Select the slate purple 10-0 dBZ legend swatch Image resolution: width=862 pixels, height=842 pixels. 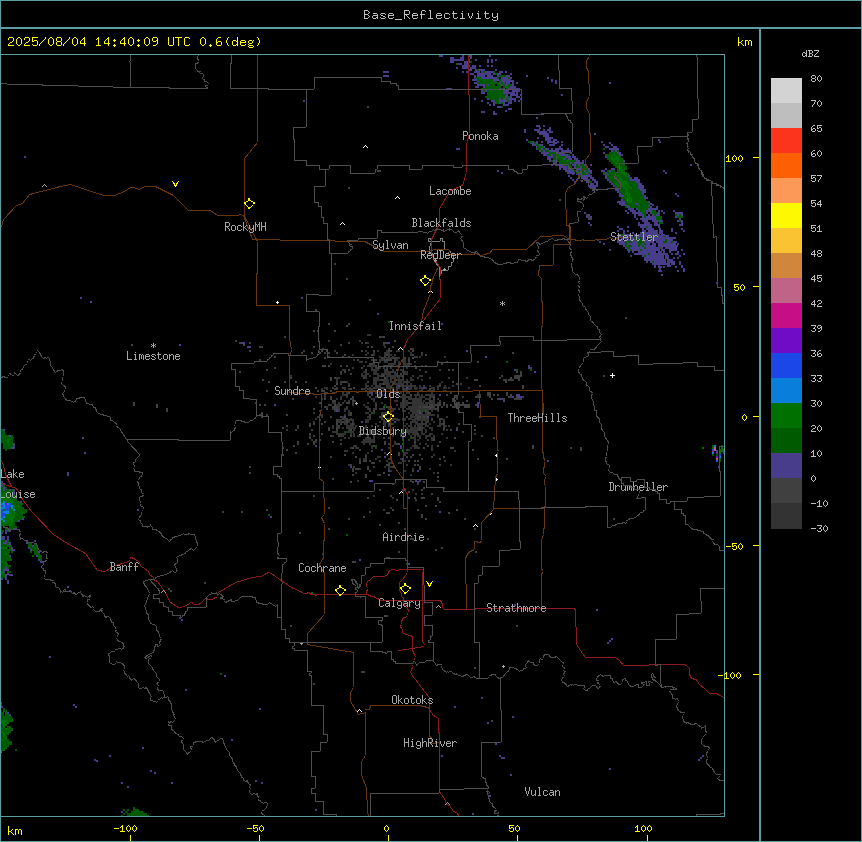[x=786, y=466]
